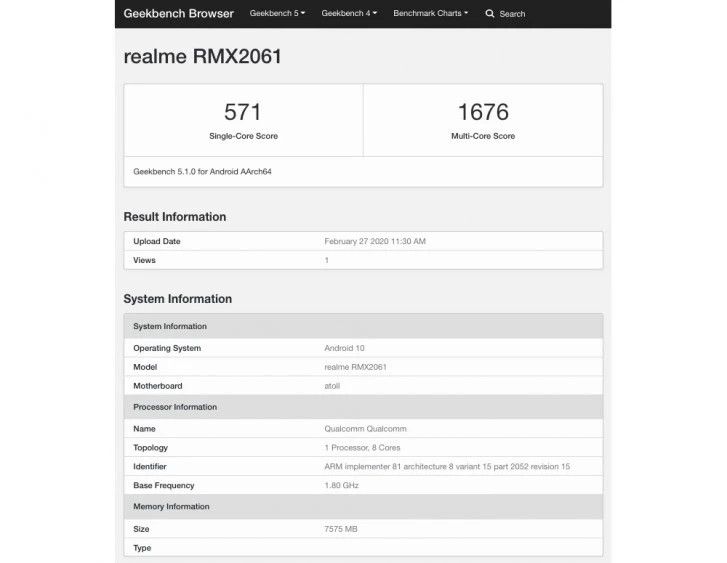Click the Single-Core Score label
Screen dimensions: 727x563
point(243,136)
